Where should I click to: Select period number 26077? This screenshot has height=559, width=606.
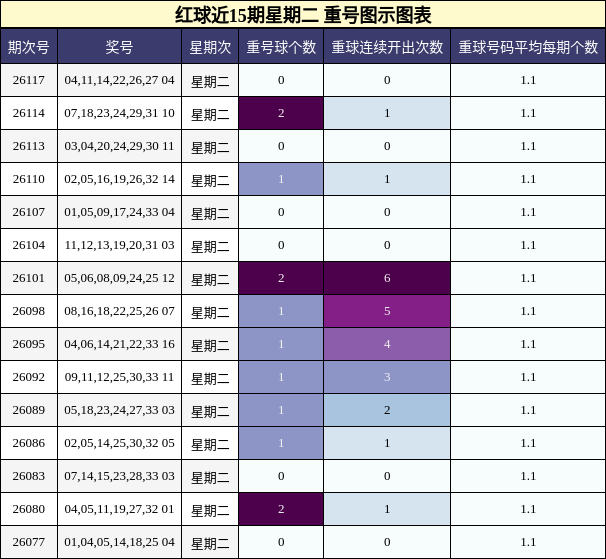click(29, 542)
